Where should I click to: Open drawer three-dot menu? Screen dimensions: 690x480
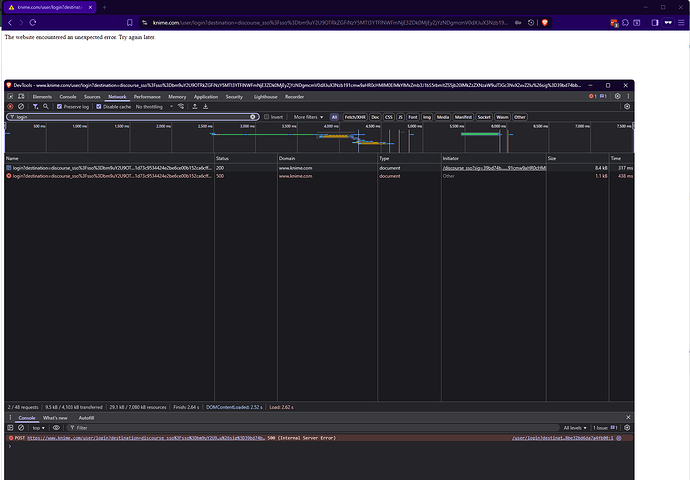11,418
